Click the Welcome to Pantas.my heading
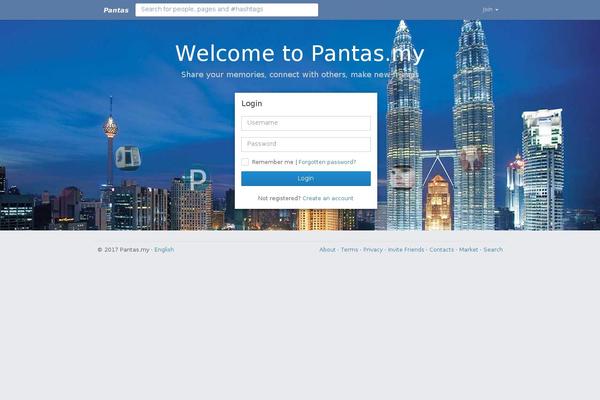 [300, 53]
